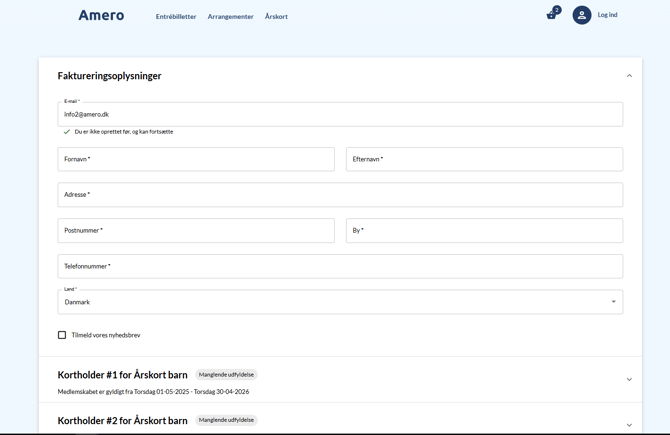The width and height of the screenshot is (670, 435).
Task: Click the Log ind link
Action: click(607, 15)
